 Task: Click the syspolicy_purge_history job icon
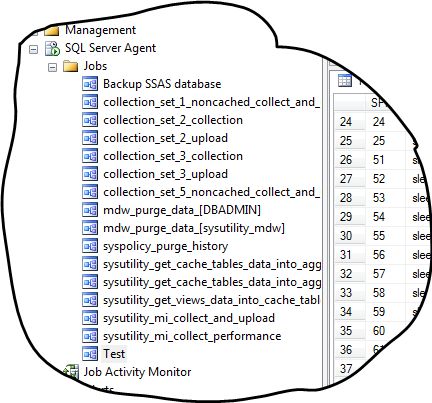click(x=90, y=246)
